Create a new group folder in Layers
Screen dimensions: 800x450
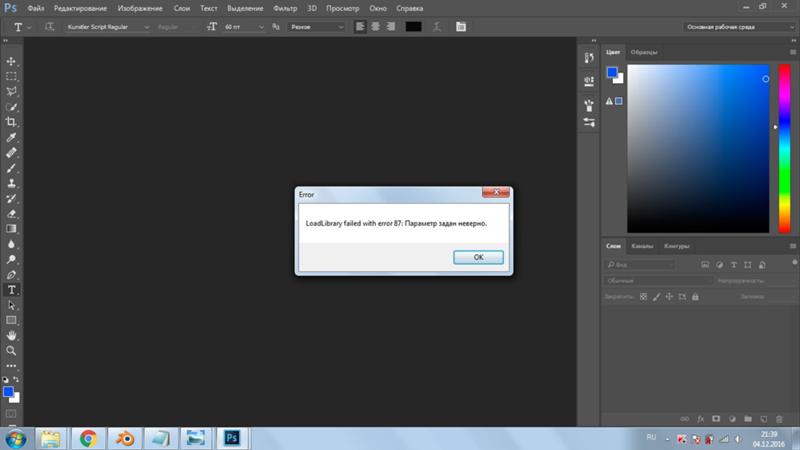[747, 419]
